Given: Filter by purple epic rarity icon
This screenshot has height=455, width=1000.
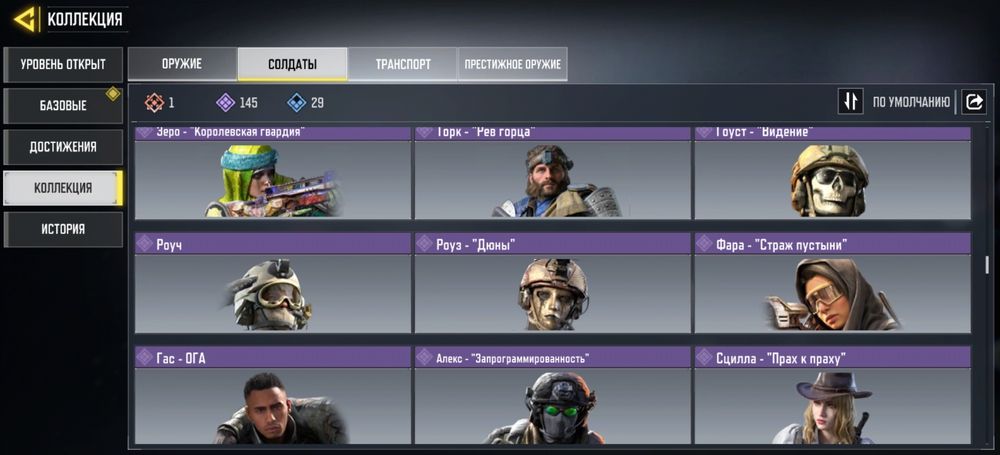Looking at the screenshot, I should [x=225, y=103].
